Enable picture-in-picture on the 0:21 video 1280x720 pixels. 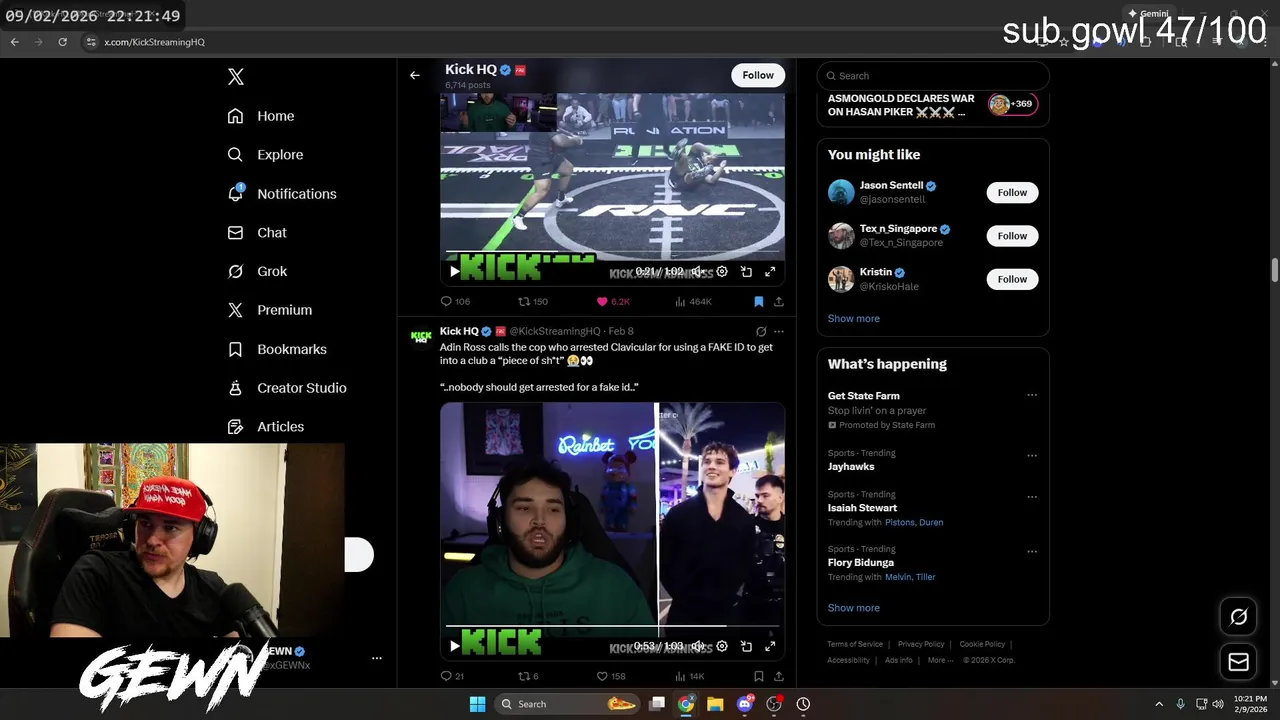[746, 271]
